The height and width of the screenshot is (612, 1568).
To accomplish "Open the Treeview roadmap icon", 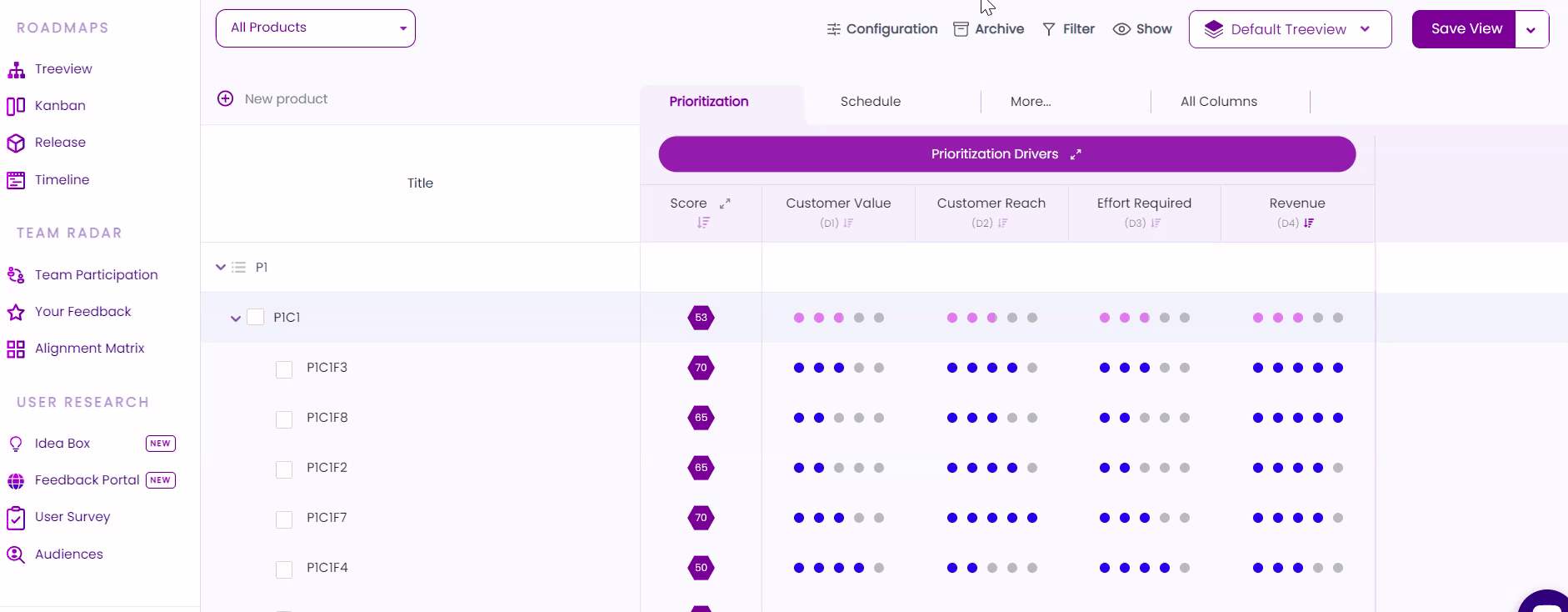I will tap(16, 70).
